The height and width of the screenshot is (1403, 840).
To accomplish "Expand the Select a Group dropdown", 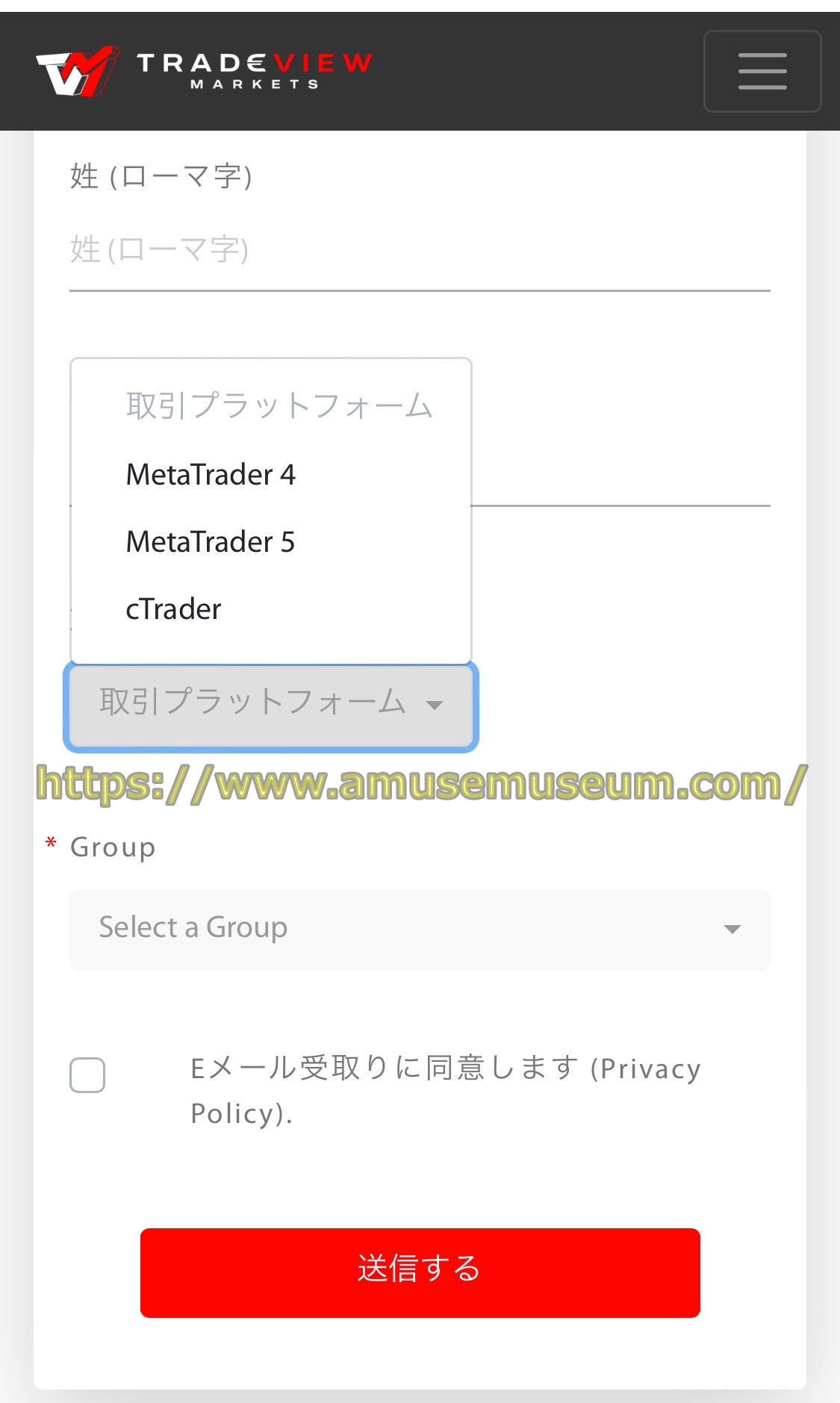I will click(x=420, y=930).
